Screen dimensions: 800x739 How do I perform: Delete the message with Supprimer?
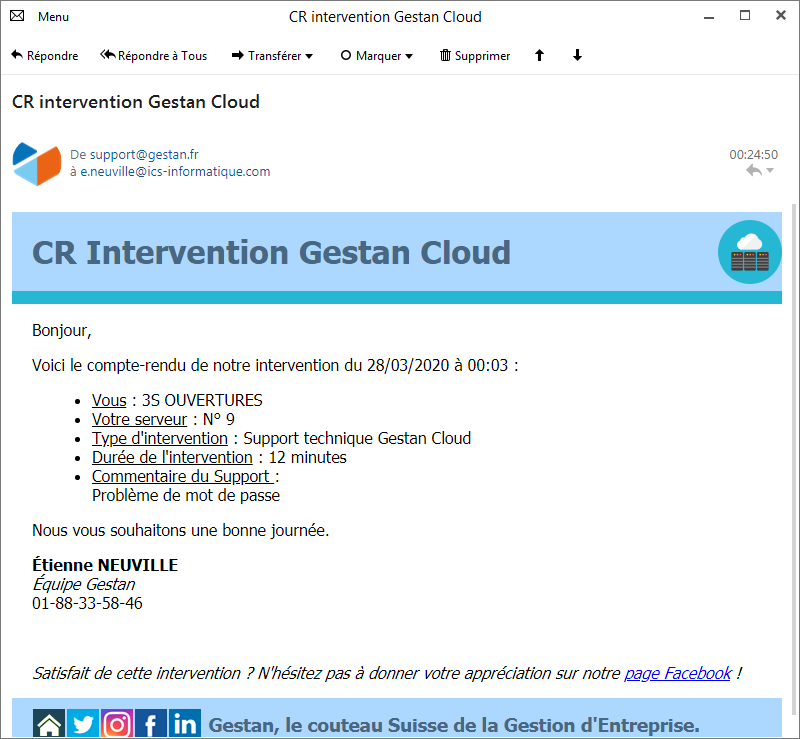coord(474,56)
